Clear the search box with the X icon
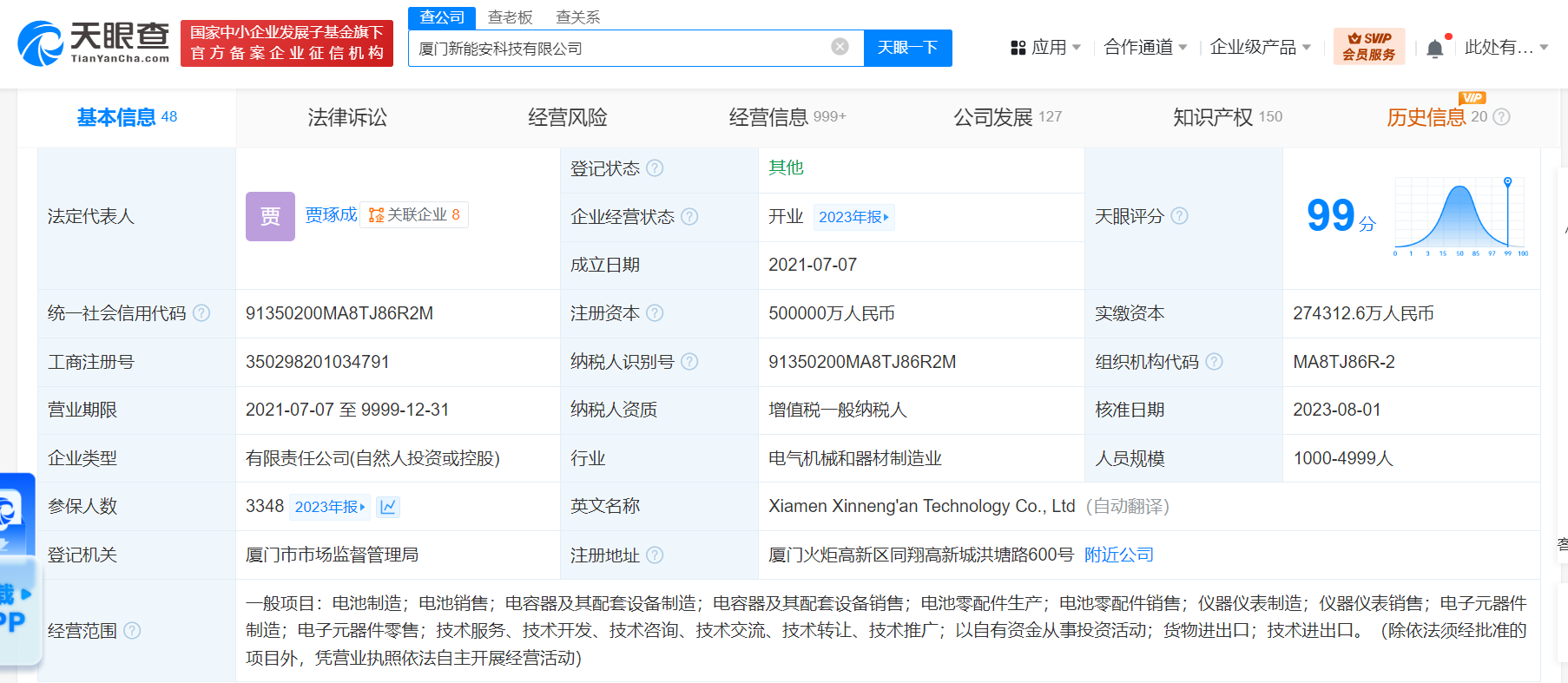The height and width of the screenshot is (683, 1568). point(840,47)
